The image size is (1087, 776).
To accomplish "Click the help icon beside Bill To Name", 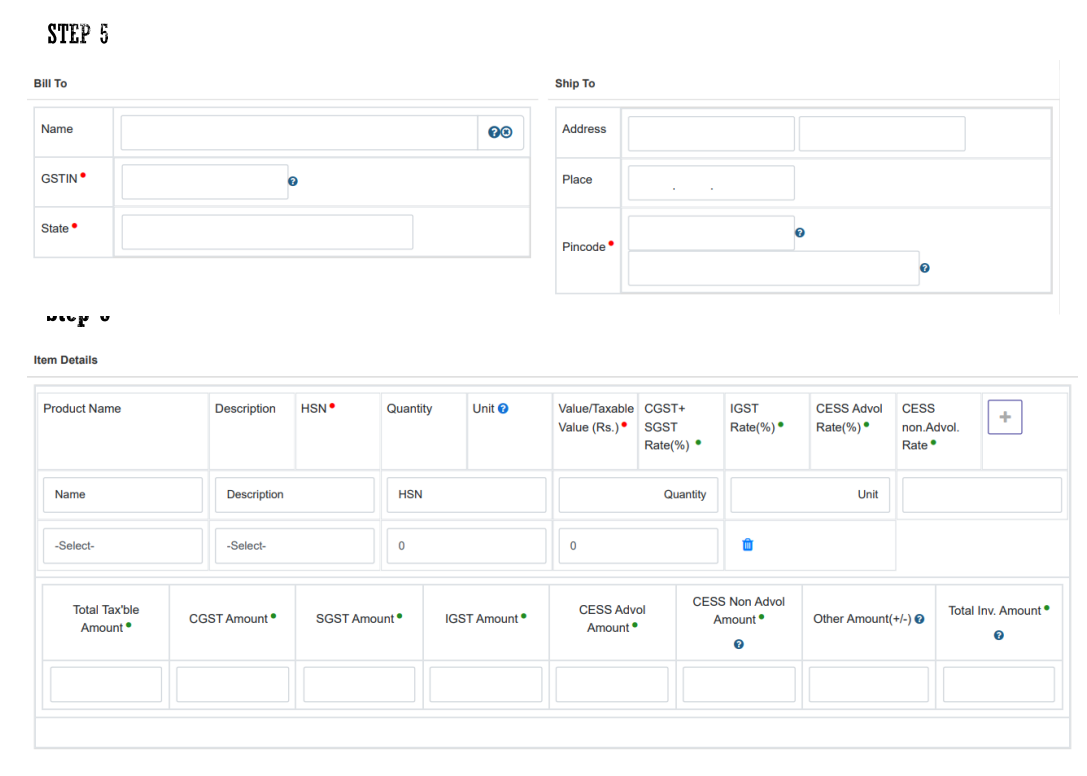I will [x=494, y=133].
